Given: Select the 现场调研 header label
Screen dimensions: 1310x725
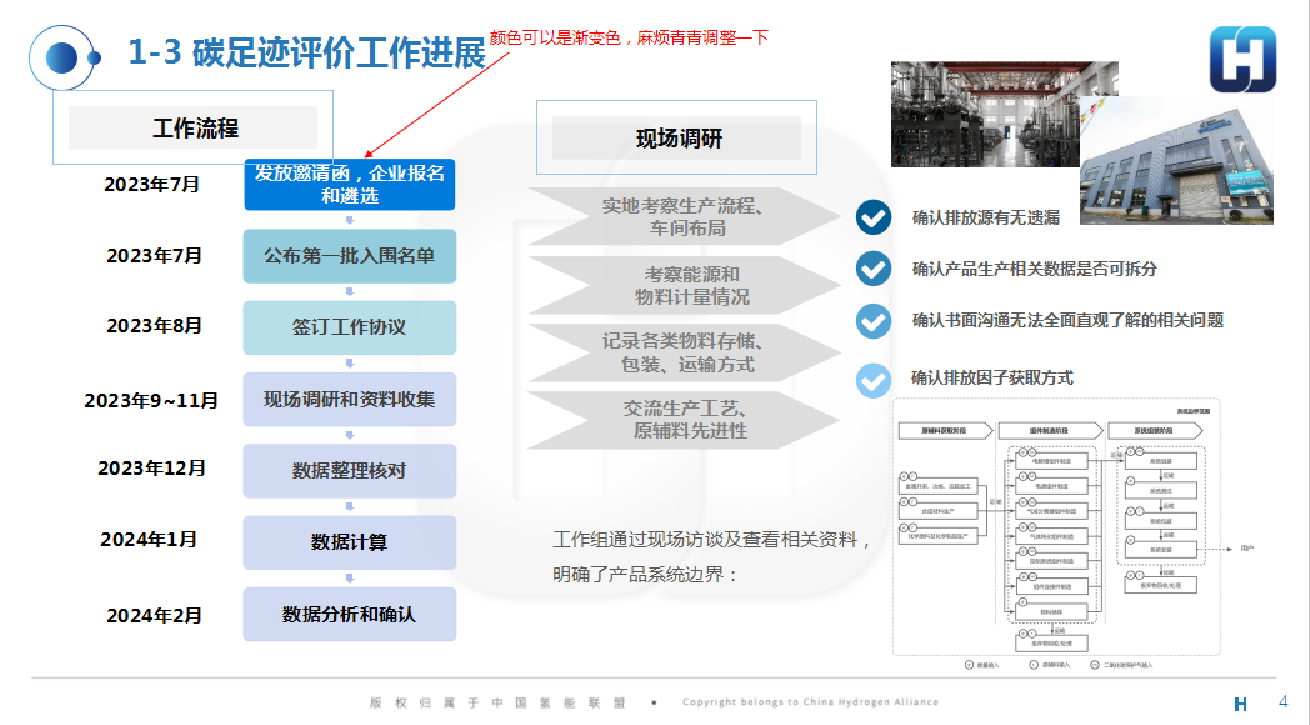Looking at the screenshot, I should 678,138.
